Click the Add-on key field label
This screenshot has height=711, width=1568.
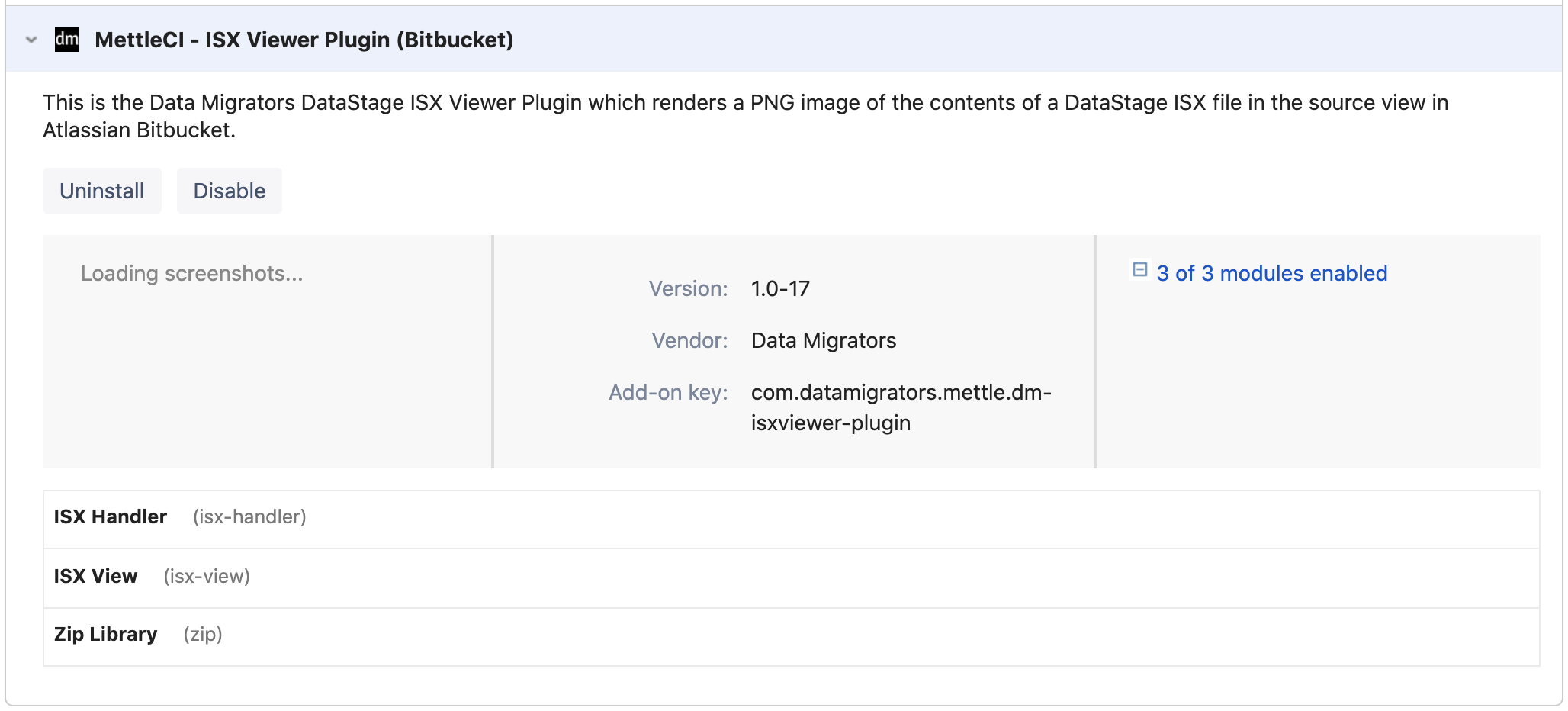(668, 392)
